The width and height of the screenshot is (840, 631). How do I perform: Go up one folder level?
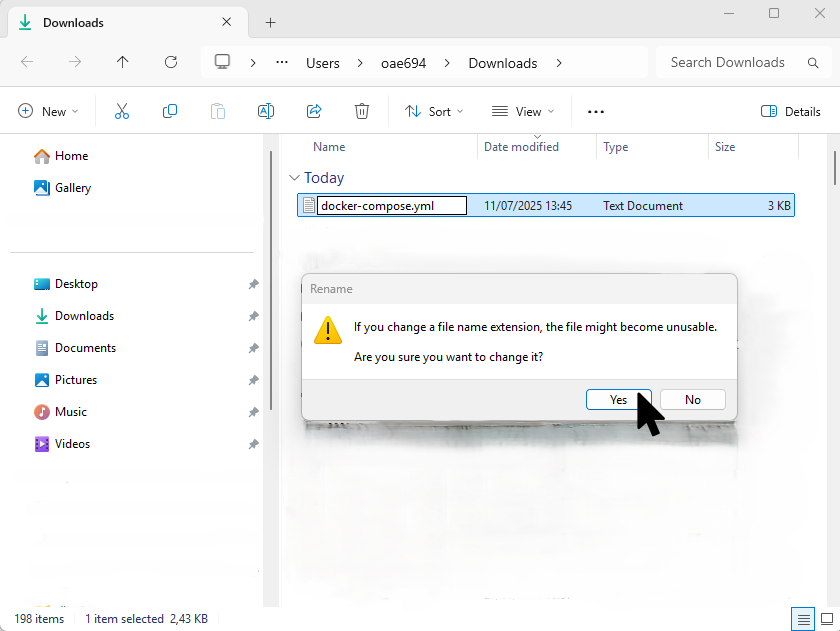click(123, 63)
